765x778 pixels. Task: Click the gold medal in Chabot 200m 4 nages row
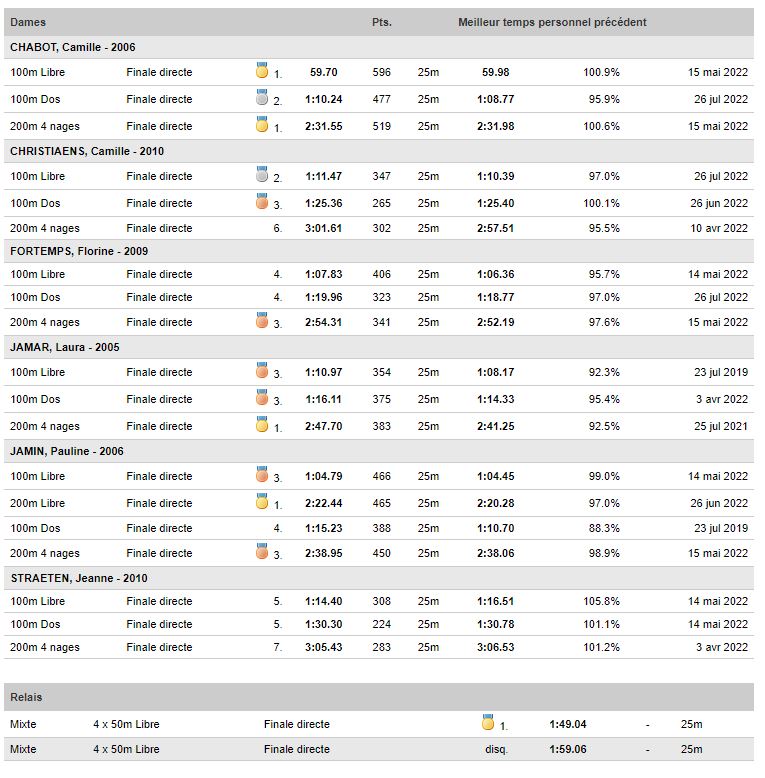[262, 124]
